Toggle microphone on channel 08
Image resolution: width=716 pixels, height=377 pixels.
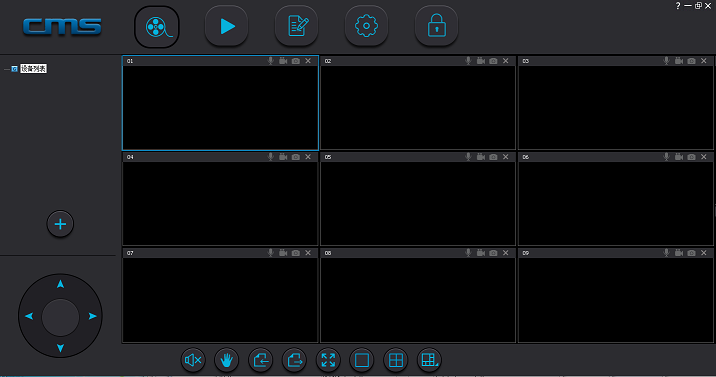(469, 252)
